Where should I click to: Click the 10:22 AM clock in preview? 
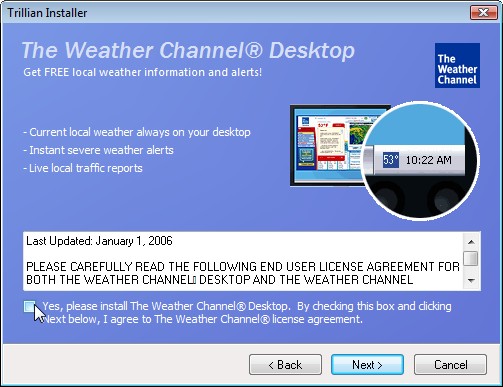[428, 160]
